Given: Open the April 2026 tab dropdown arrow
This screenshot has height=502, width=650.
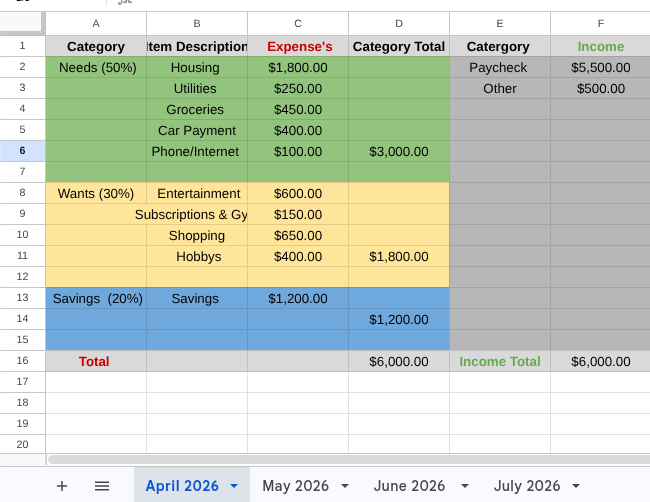Looking at the screenshot, I should click(x=234, y=486).
